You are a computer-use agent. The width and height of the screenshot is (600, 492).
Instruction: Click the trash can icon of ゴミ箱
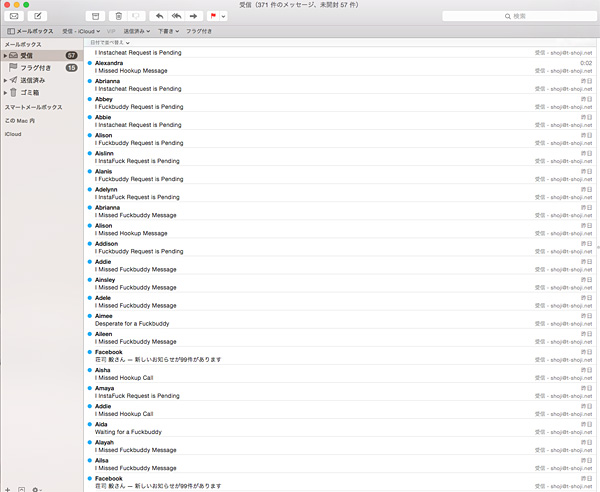13,92
